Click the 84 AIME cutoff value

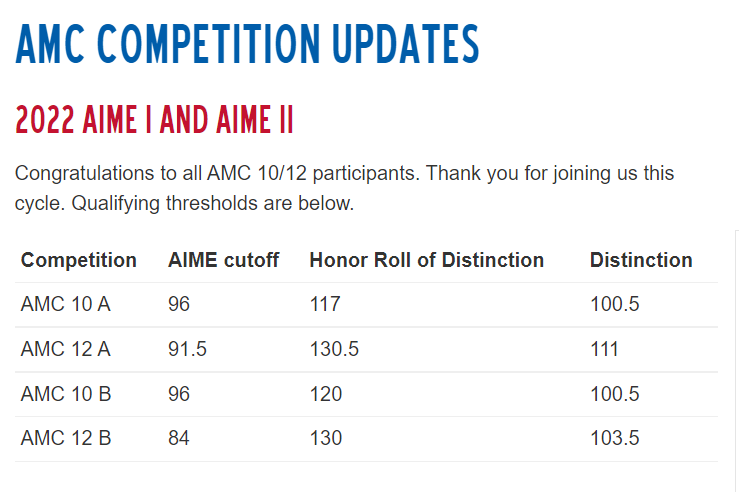pyautogui.click(x=179, y=438)
